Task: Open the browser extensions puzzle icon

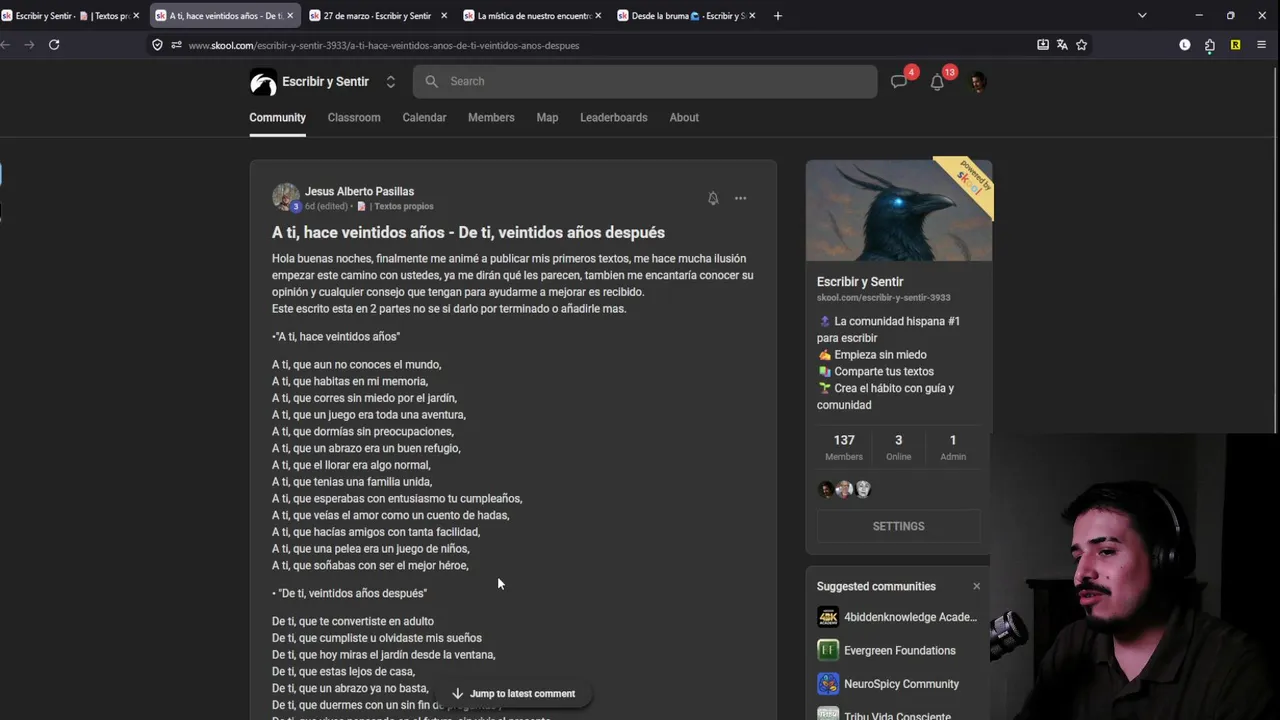Action: [x=1210, y=45]
